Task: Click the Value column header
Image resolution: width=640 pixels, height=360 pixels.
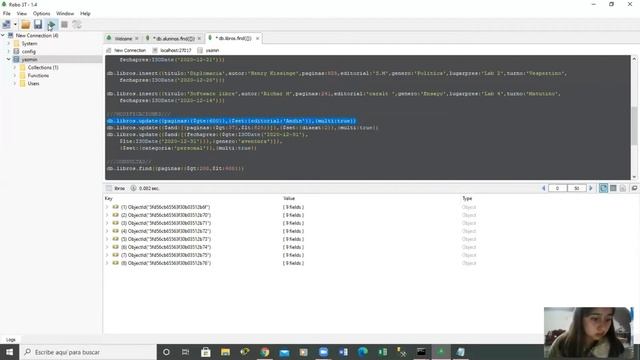Action: 289,198
